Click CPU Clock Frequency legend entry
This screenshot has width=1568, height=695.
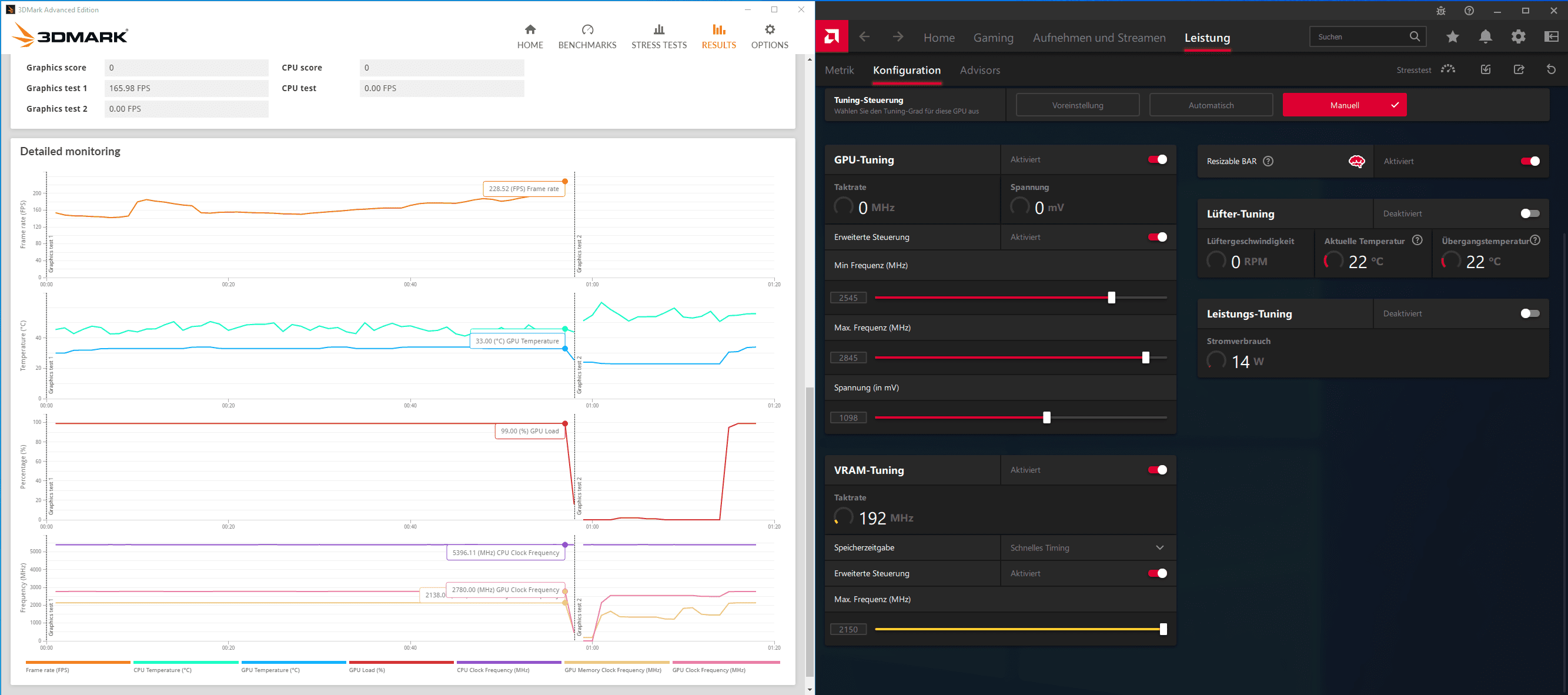point(509,667)
